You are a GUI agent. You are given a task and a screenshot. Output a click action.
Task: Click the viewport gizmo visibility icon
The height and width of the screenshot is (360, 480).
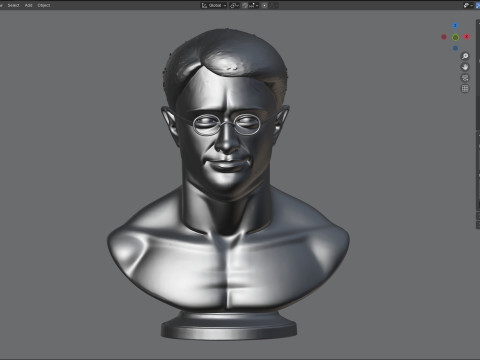466,5
